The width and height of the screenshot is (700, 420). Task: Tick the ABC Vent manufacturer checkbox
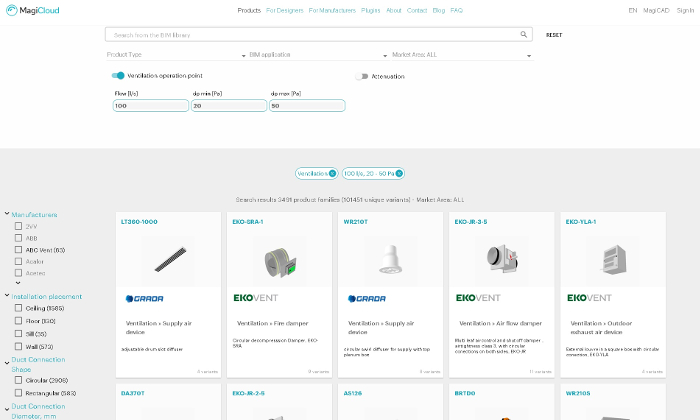pos(18,249)
